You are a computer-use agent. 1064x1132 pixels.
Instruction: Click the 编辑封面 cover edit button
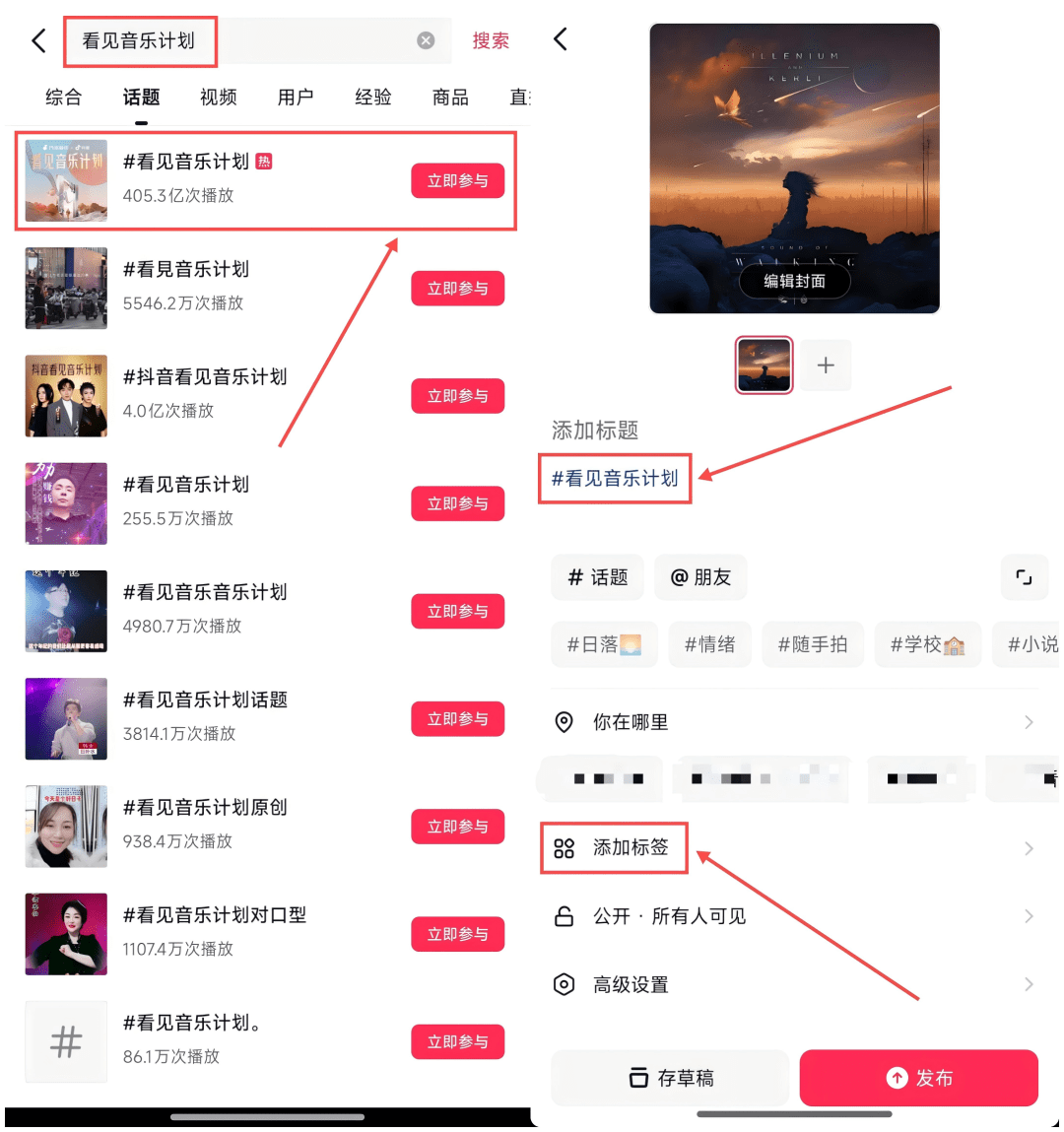pyautogui.click(x=795, y=281)
